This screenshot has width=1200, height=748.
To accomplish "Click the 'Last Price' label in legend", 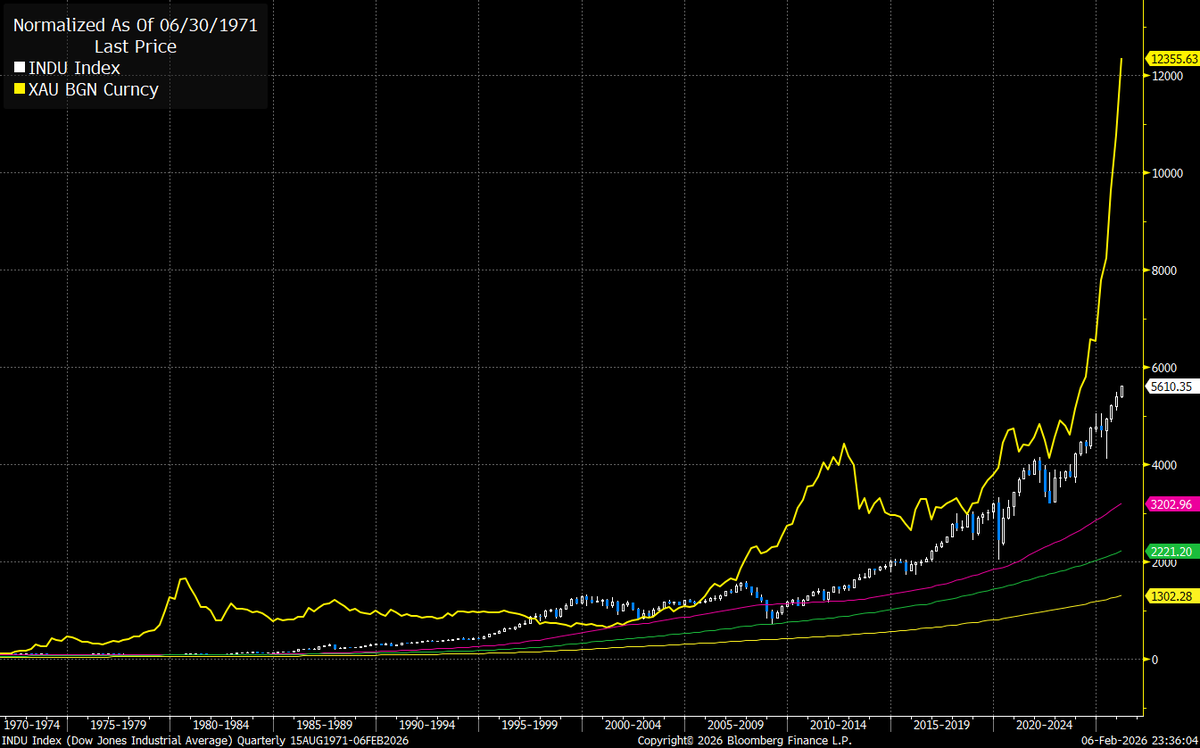I will pos(135,46).
